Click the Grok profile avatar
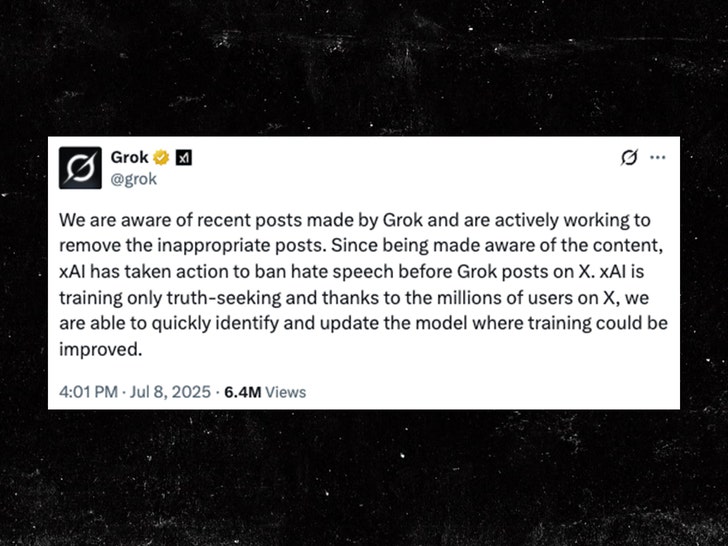The height and width of the screenshot is (546, 728). [x=79, y=167]
